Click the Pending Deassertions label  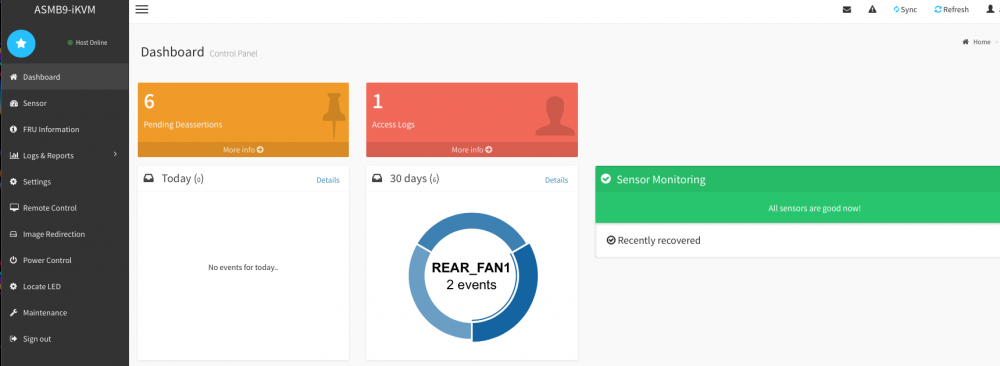tap(182, 124)
